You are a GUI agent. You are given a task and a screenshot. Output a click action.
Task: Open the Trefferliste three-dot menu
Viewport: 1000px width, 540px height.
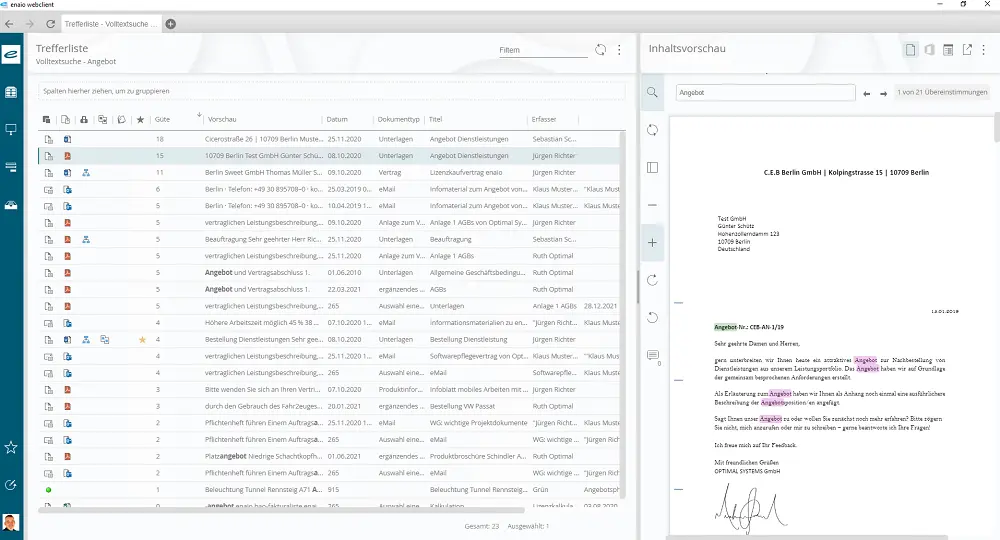tap(619, 50)
